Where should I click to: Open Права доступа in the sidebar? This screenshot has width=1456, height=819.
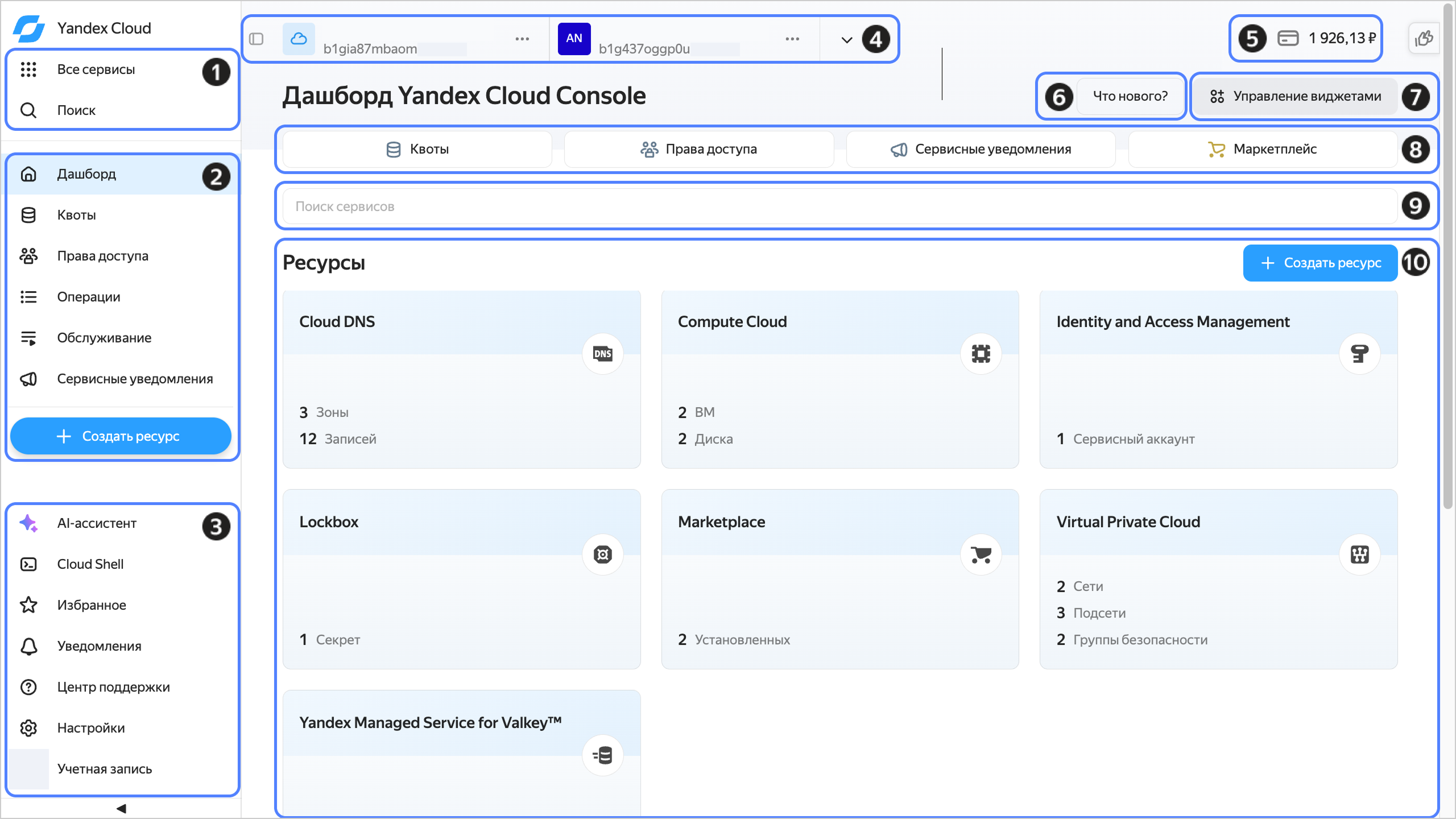pos(122,256)
